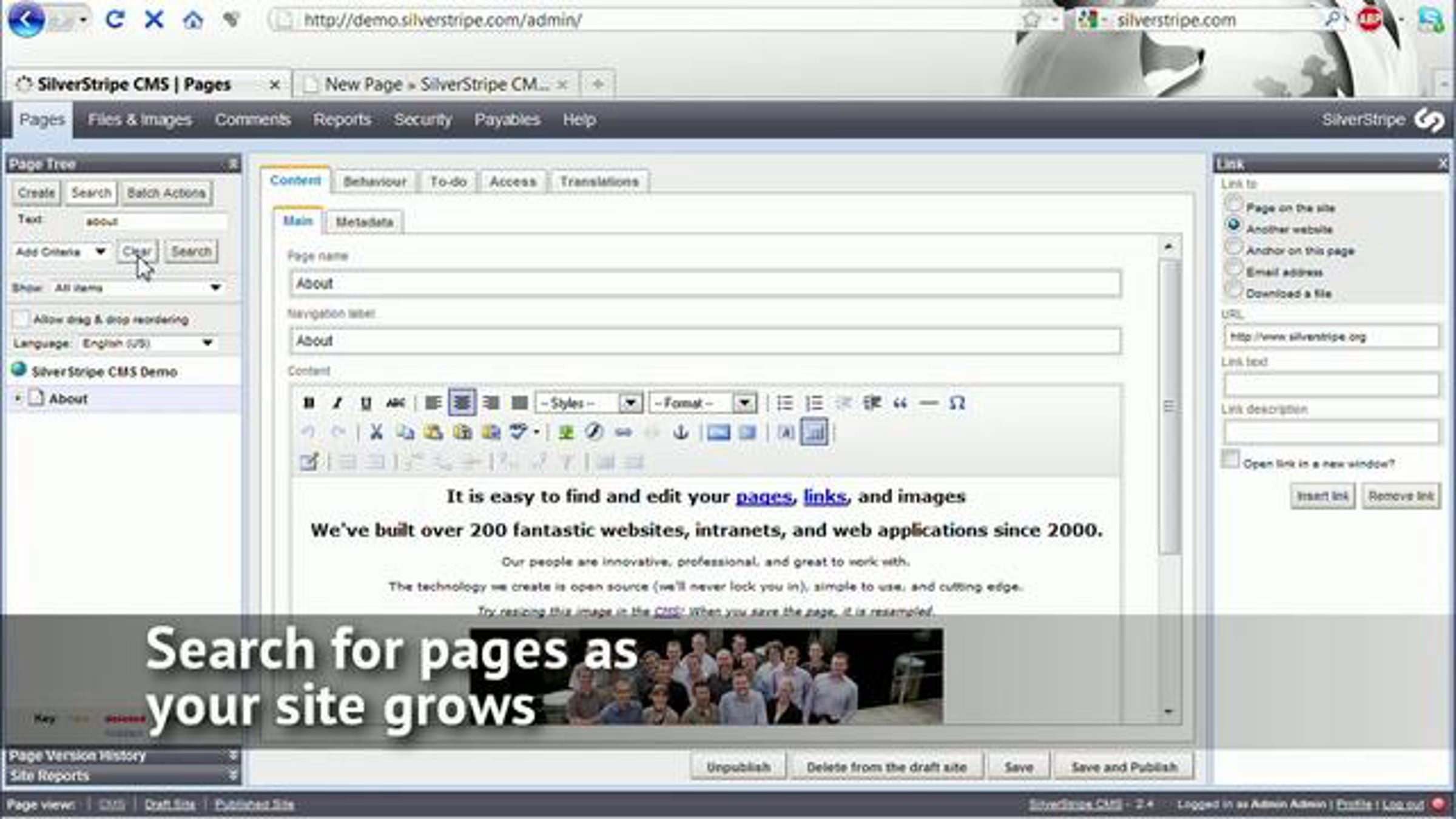Insert a special character (omega icon)
The width and height of the screenshot is (1456, 819).
click(957, 403)
